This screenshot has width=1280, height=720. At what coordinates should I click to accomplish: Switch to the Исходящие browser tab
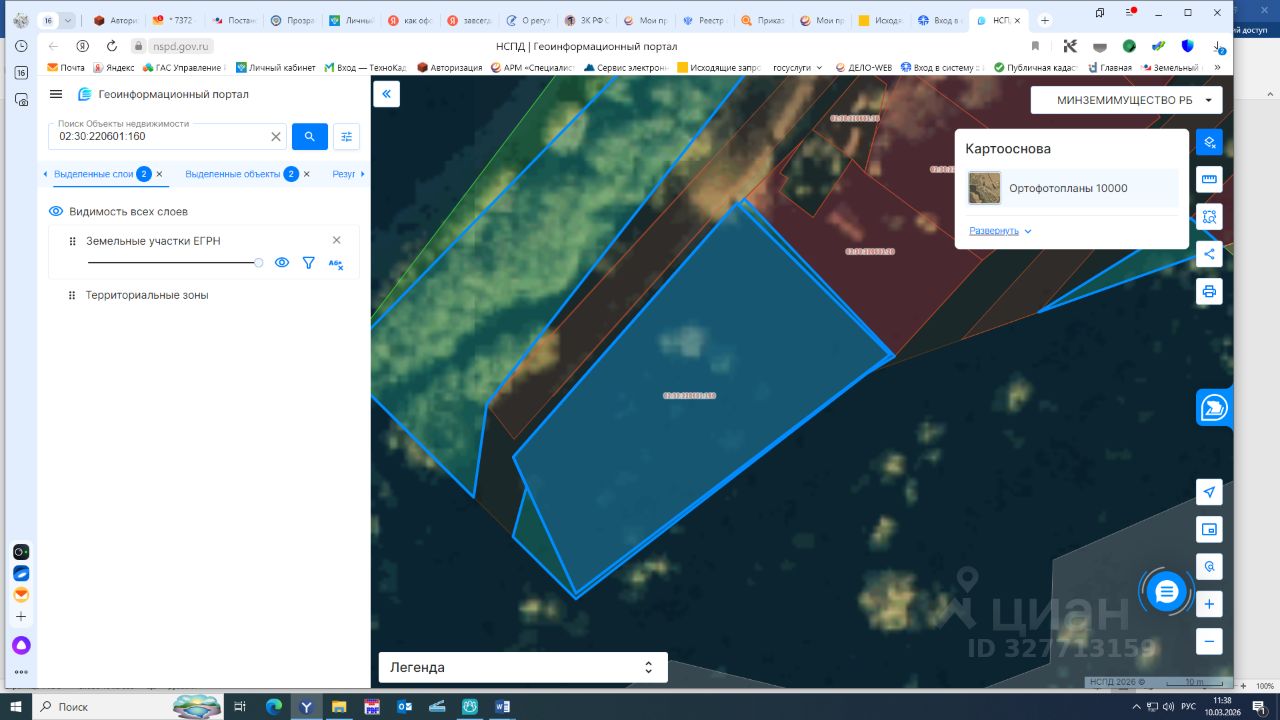tap(883, 20)
